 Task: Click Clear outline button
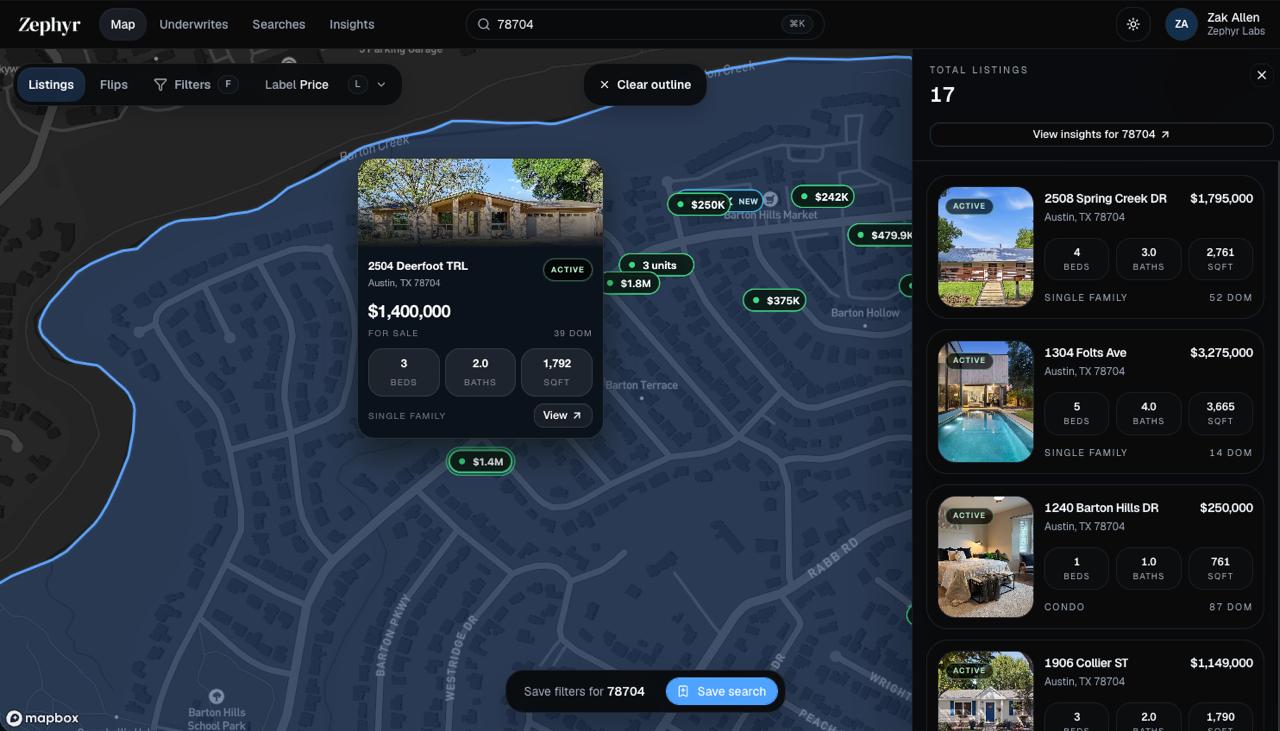click(x=645, y=85)
